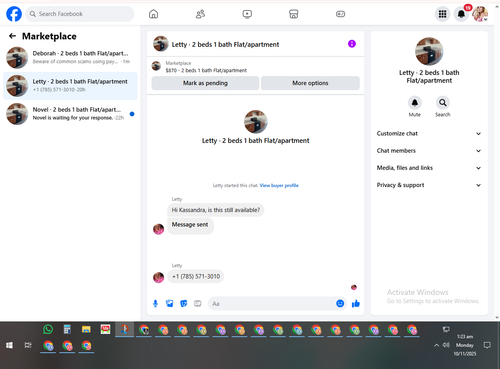Choose a sticker icon
Screen dimensions: 500x369
click(184, 303)
